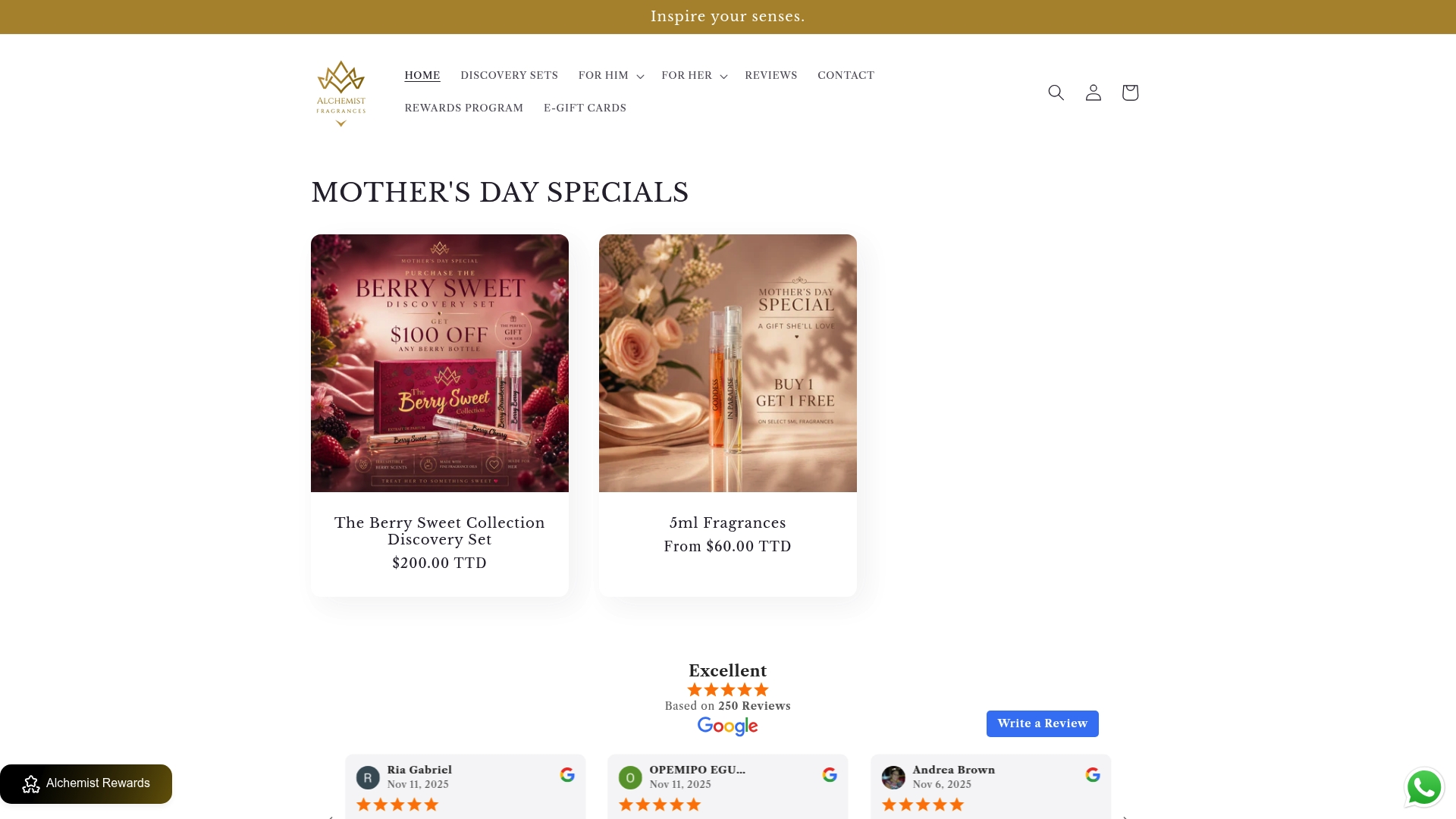
Task: Open the shopping cart icon
Action: point(1130,93)
